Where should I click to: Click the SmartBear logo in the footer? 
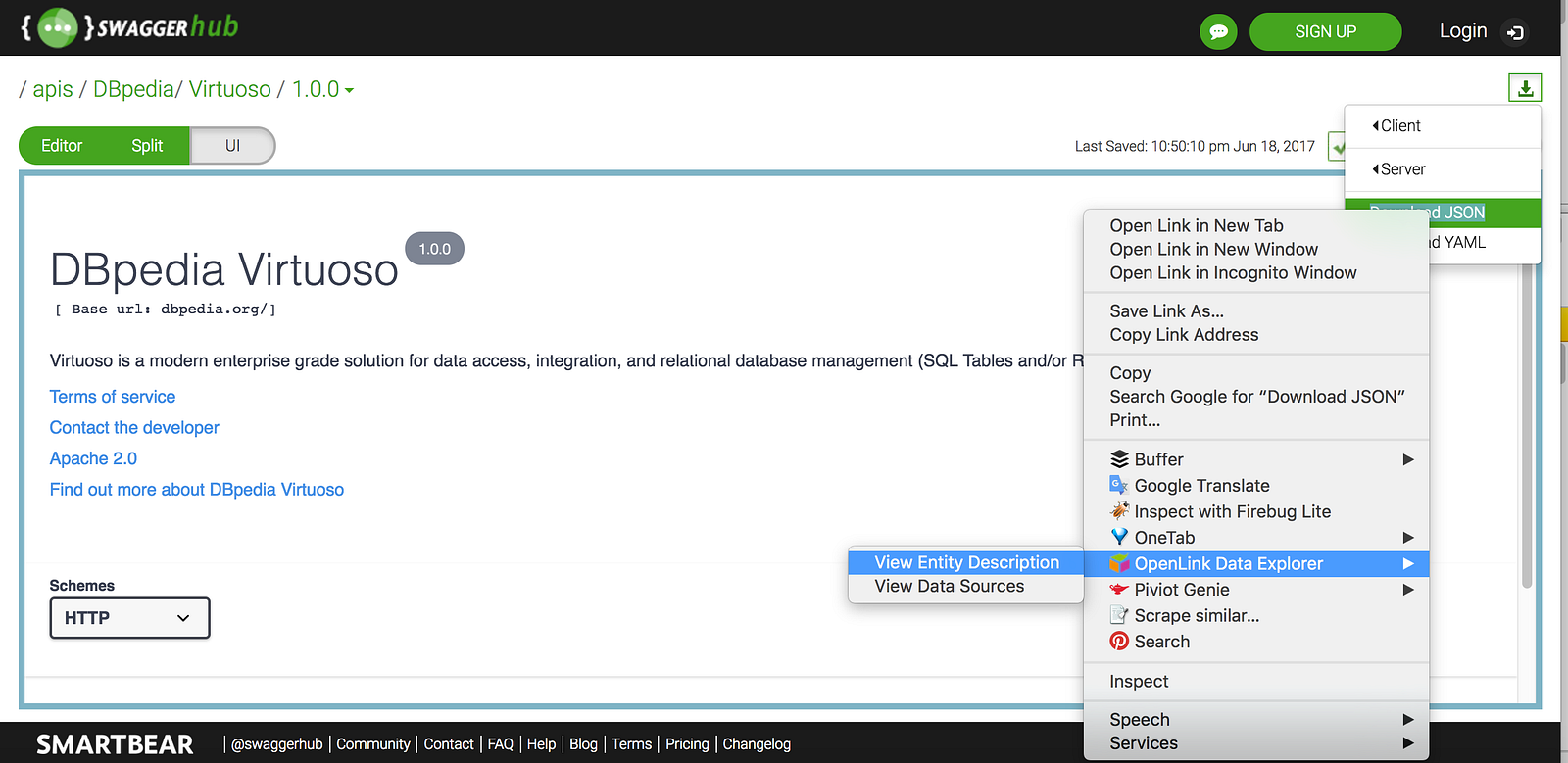[x=115, y=744]
